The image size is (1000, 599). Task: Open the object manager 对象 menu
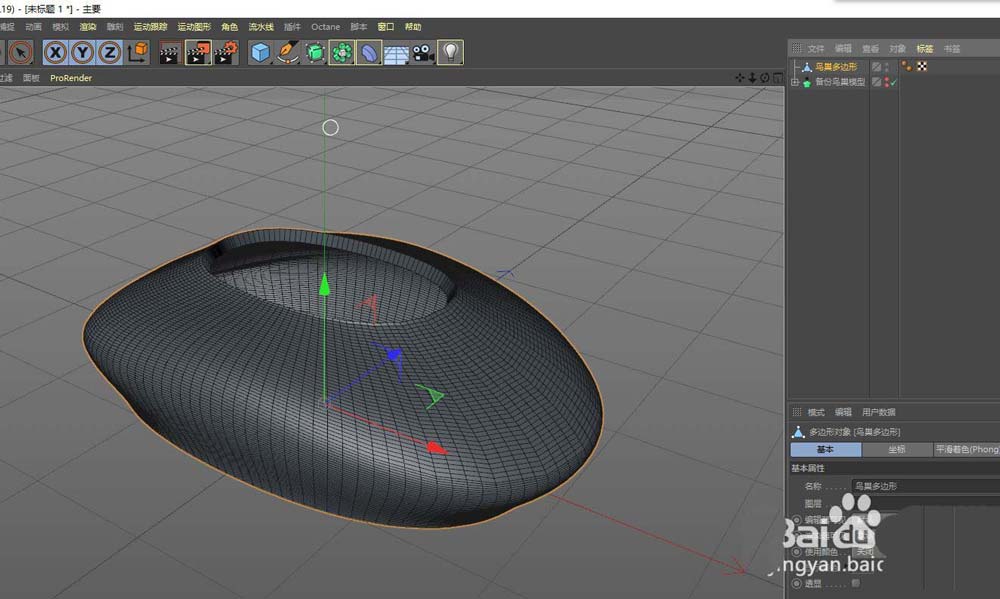[x=898, y=48]
